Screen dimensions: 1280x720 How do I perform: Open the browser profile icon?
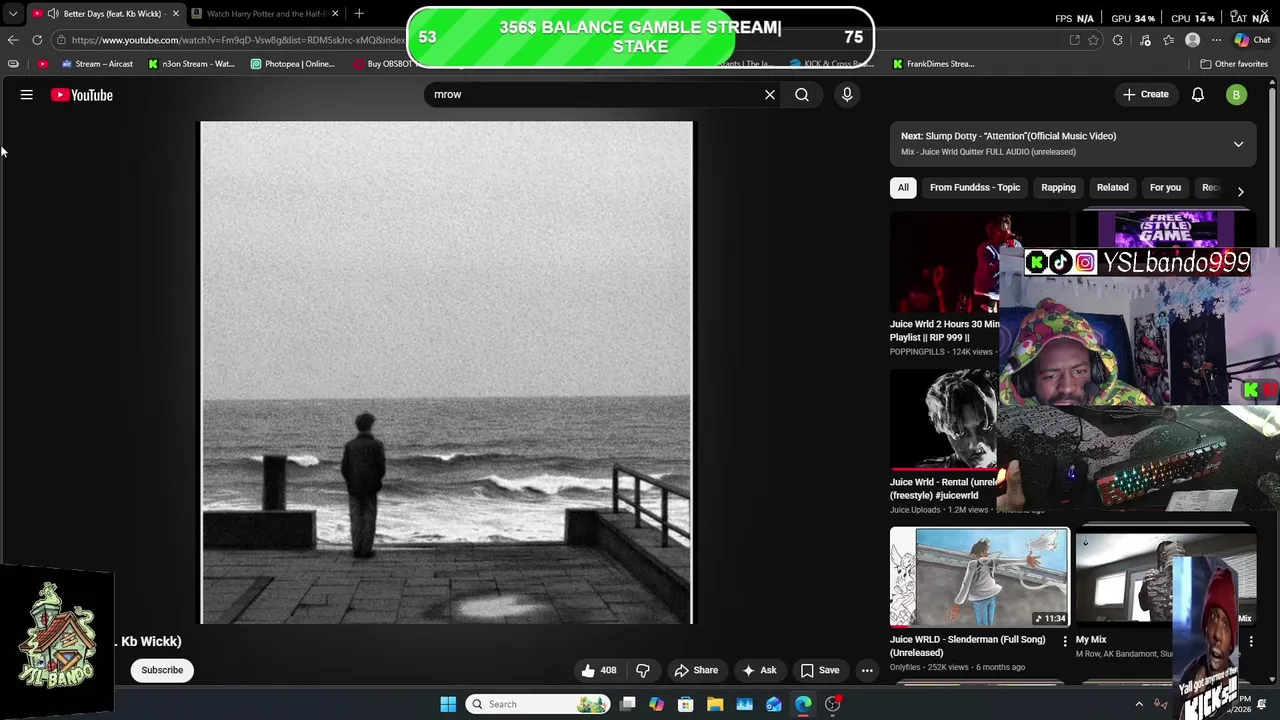coord(1192,40)
